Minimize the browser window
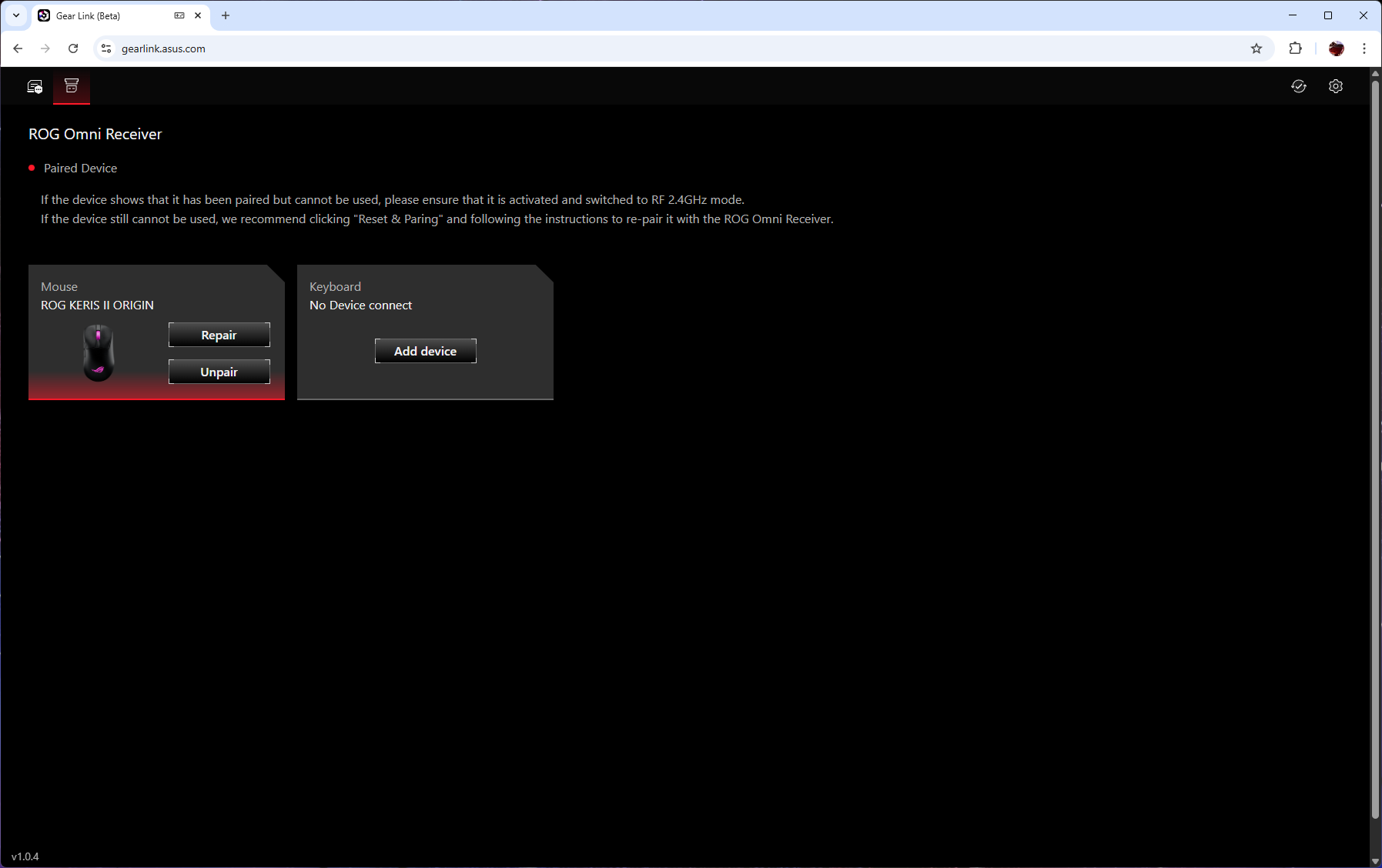 (1293, 15)
